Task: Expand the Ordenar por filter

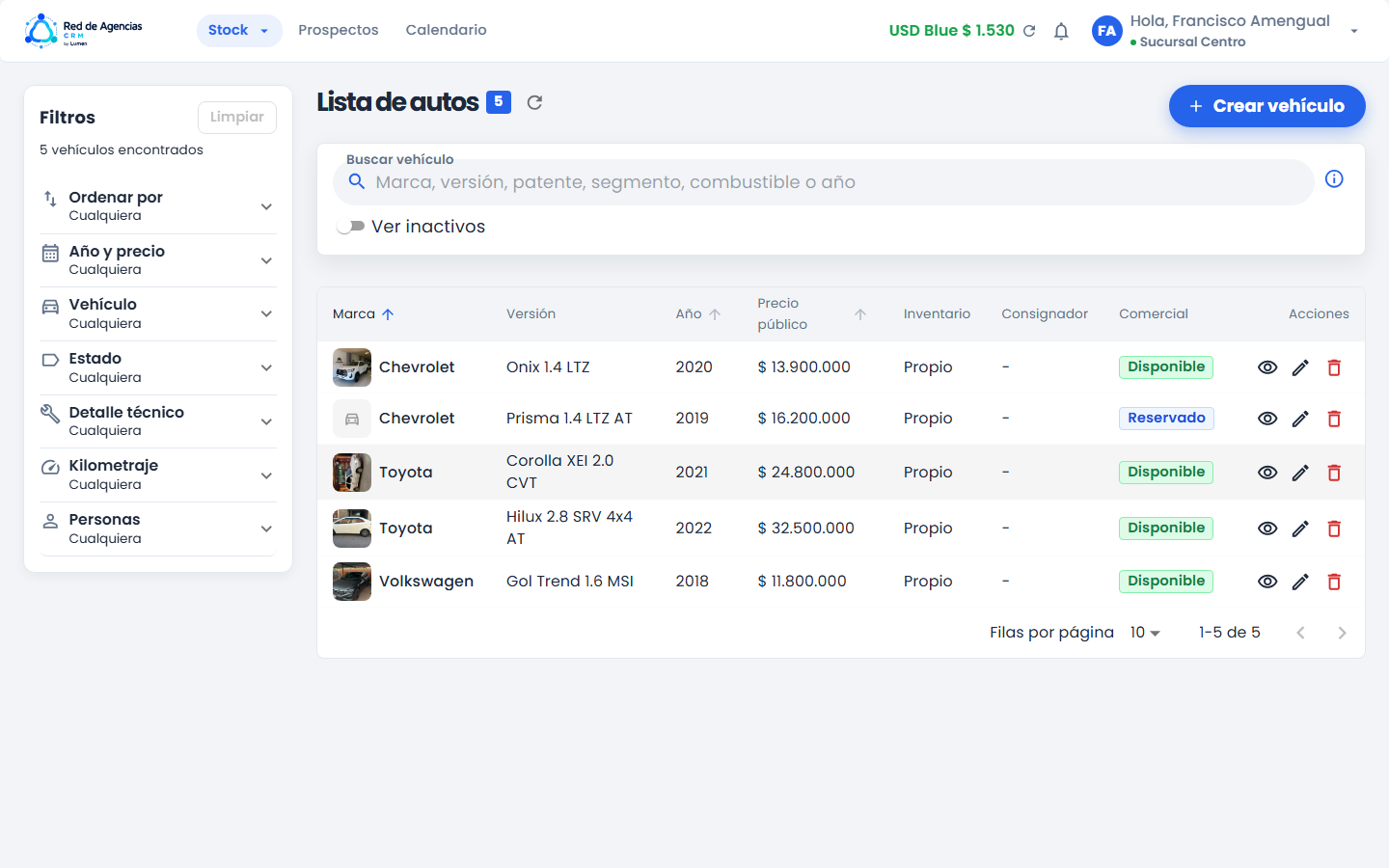Action: point(158,206)
